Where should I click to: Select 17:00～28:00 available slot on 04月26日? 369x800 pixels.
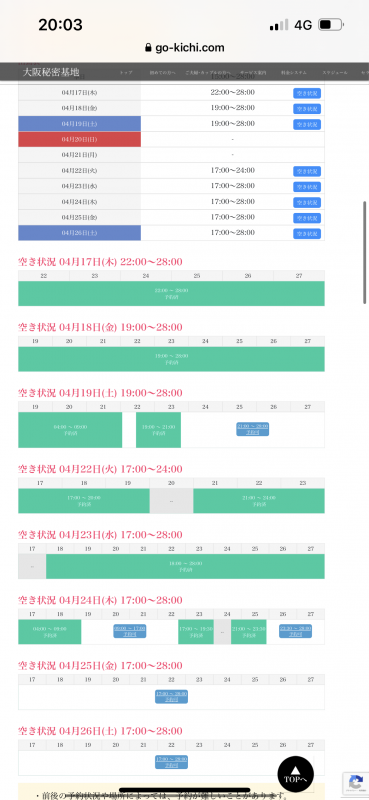171,762
